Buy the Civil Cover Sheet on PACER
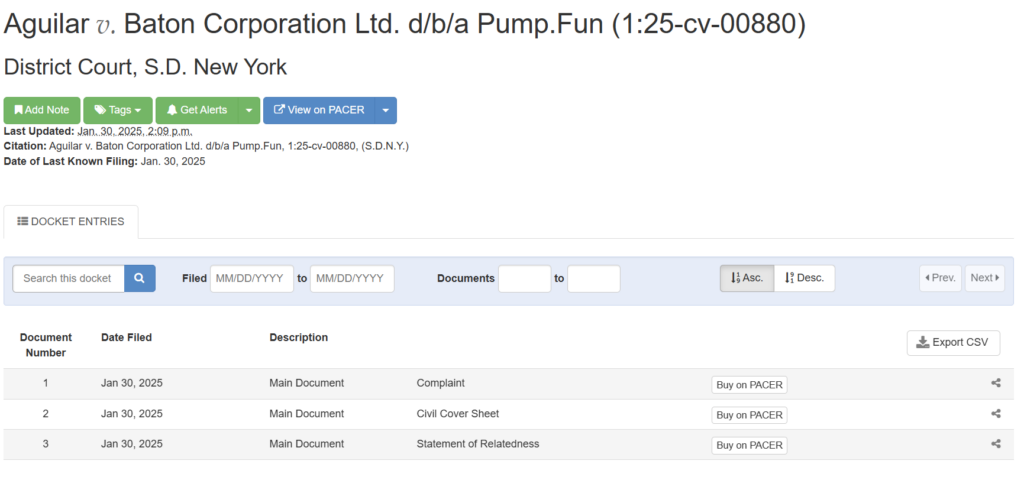The image size is (1024, 490). pyautogui.click(x=749, y=415)
